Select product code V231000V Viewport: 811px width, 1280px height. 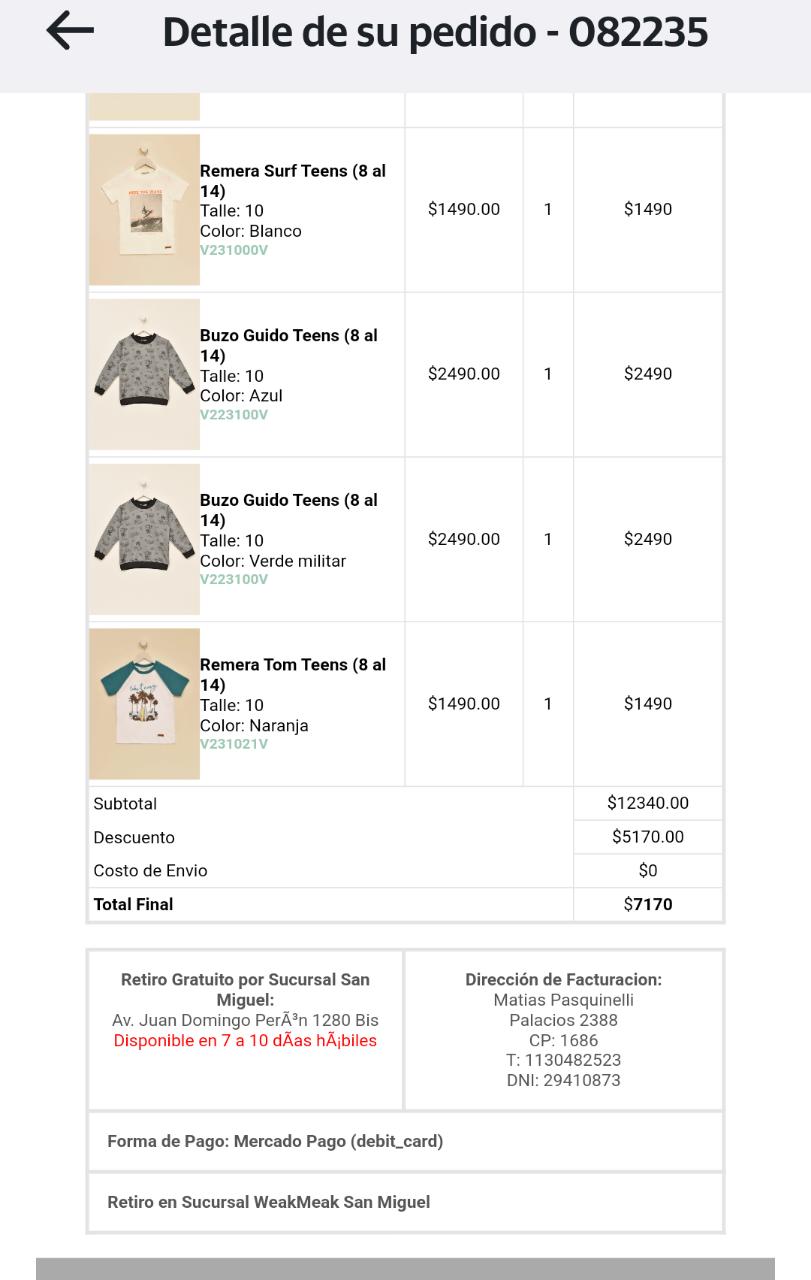click(234, 250)
